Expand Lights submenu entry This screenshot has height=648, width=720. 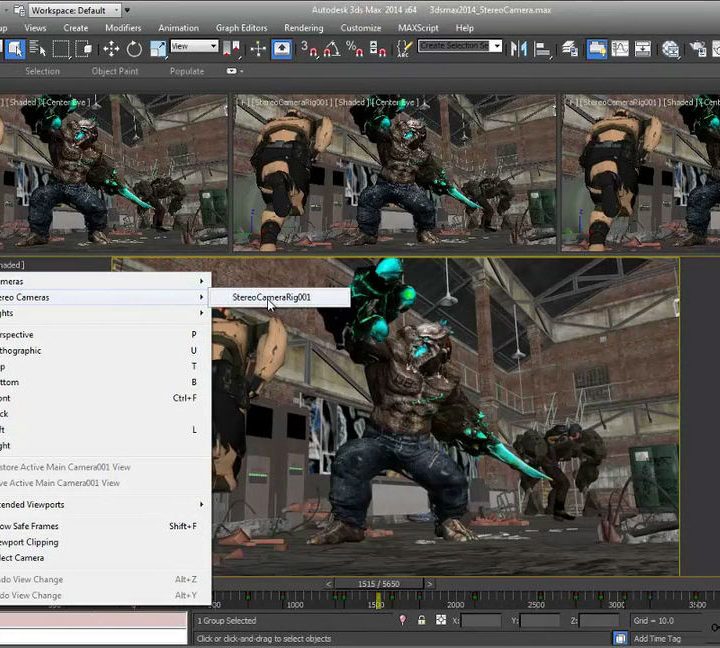[x=103, y=313]
